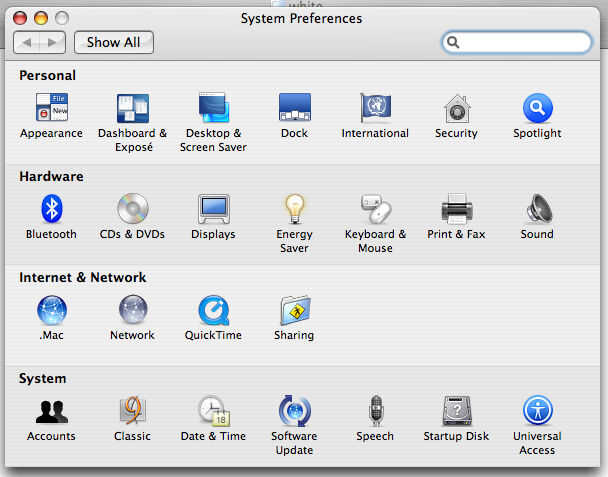This screenshot has width=608, height=477.
Task: Open Print & Fax printer icon
Action: [457, 209]
